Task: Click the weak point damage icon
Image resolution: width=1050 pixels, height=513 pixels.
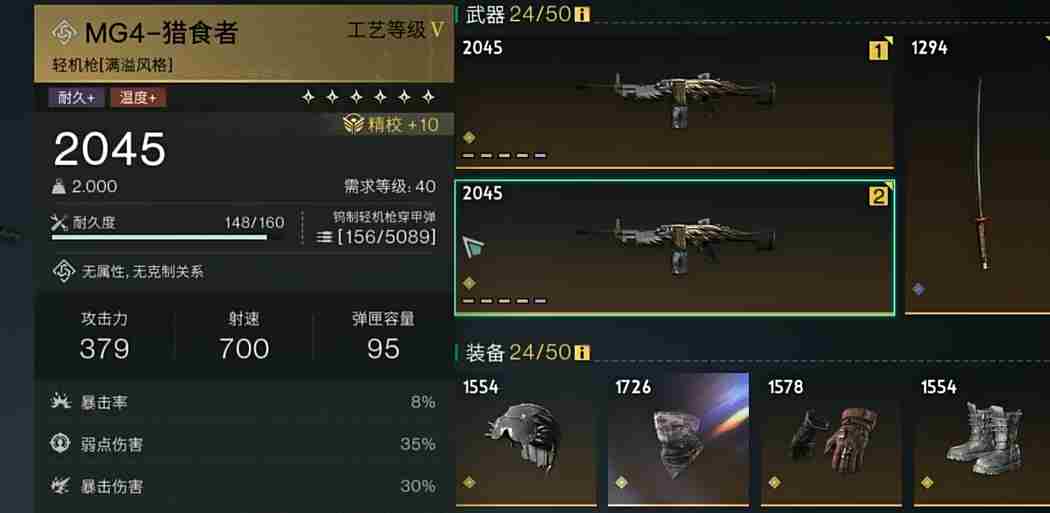Action: coord(61,443)
